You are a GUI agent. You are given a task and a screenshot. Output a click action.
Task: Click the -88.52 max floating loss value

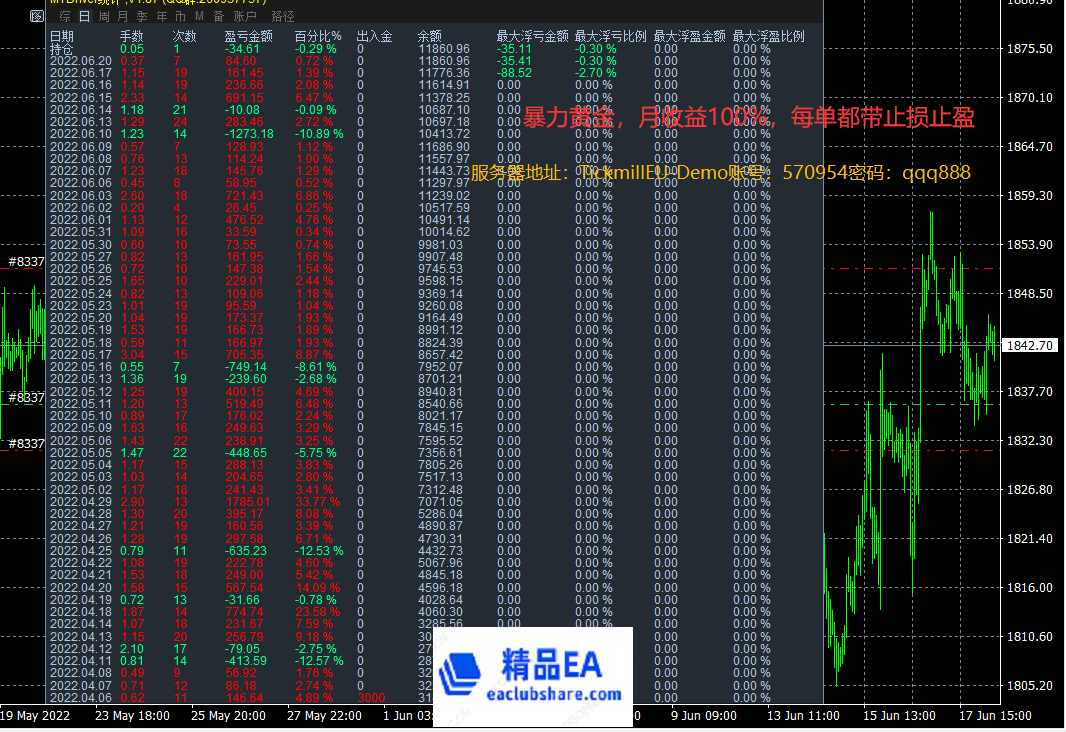[x=515, y=73]
